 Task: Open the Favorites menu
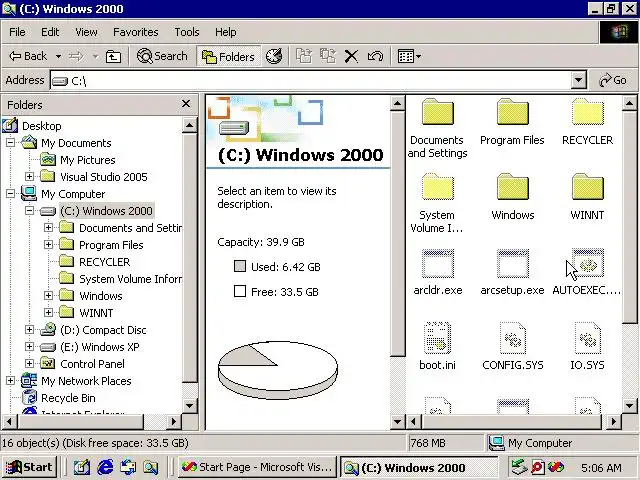pyautogui.click(x=136, y=32)
